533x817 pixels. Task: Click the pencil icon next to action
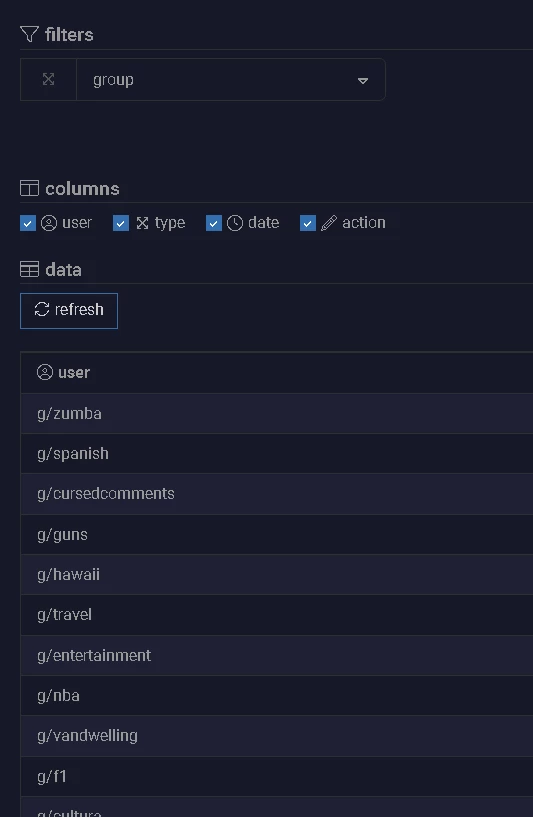coord(329,223)
